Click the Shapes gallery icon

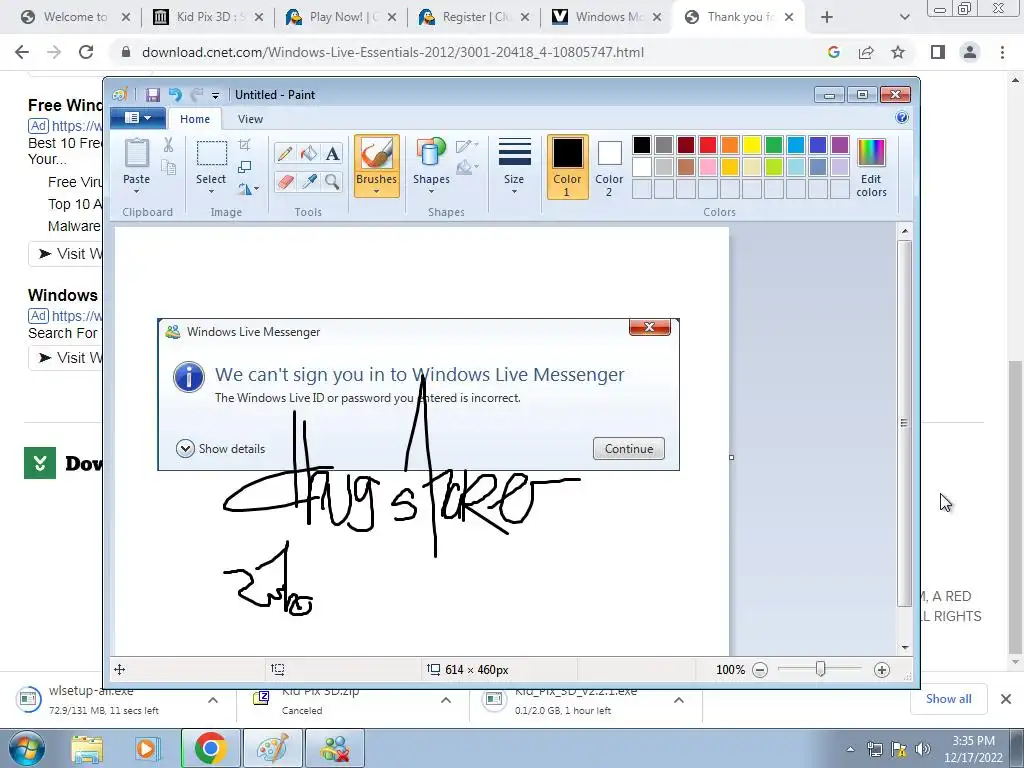pos(431,154)
